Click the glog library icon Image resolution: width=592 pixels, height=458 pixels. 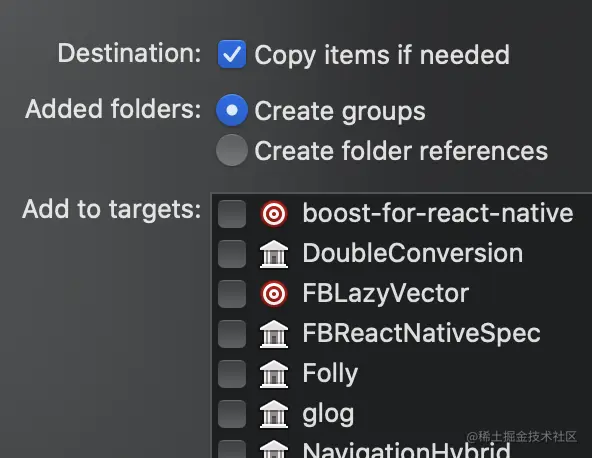click(274, 414)
